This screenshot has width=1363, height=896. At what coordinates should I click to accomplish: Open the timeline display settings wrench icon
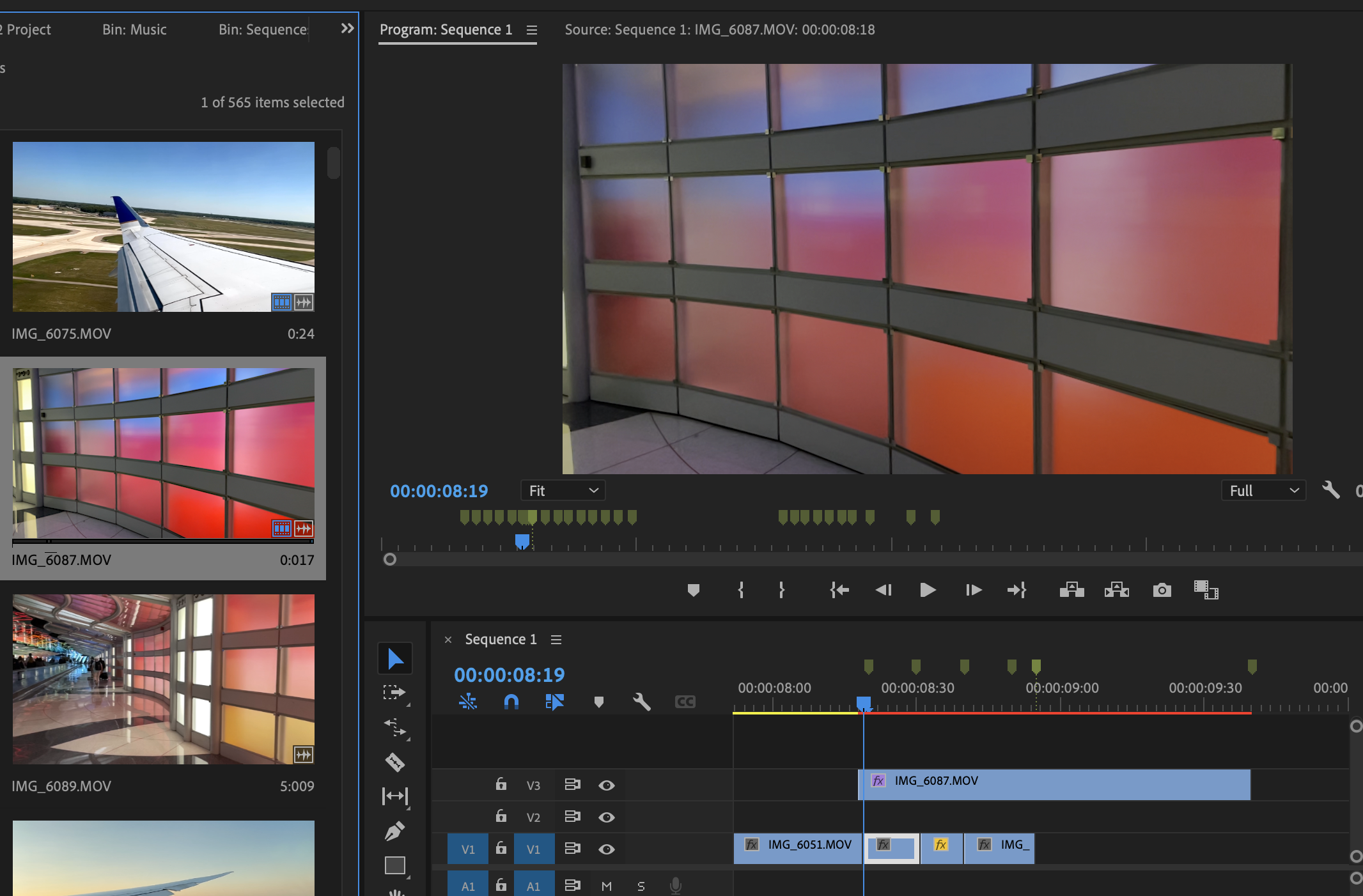pos(642,701)
